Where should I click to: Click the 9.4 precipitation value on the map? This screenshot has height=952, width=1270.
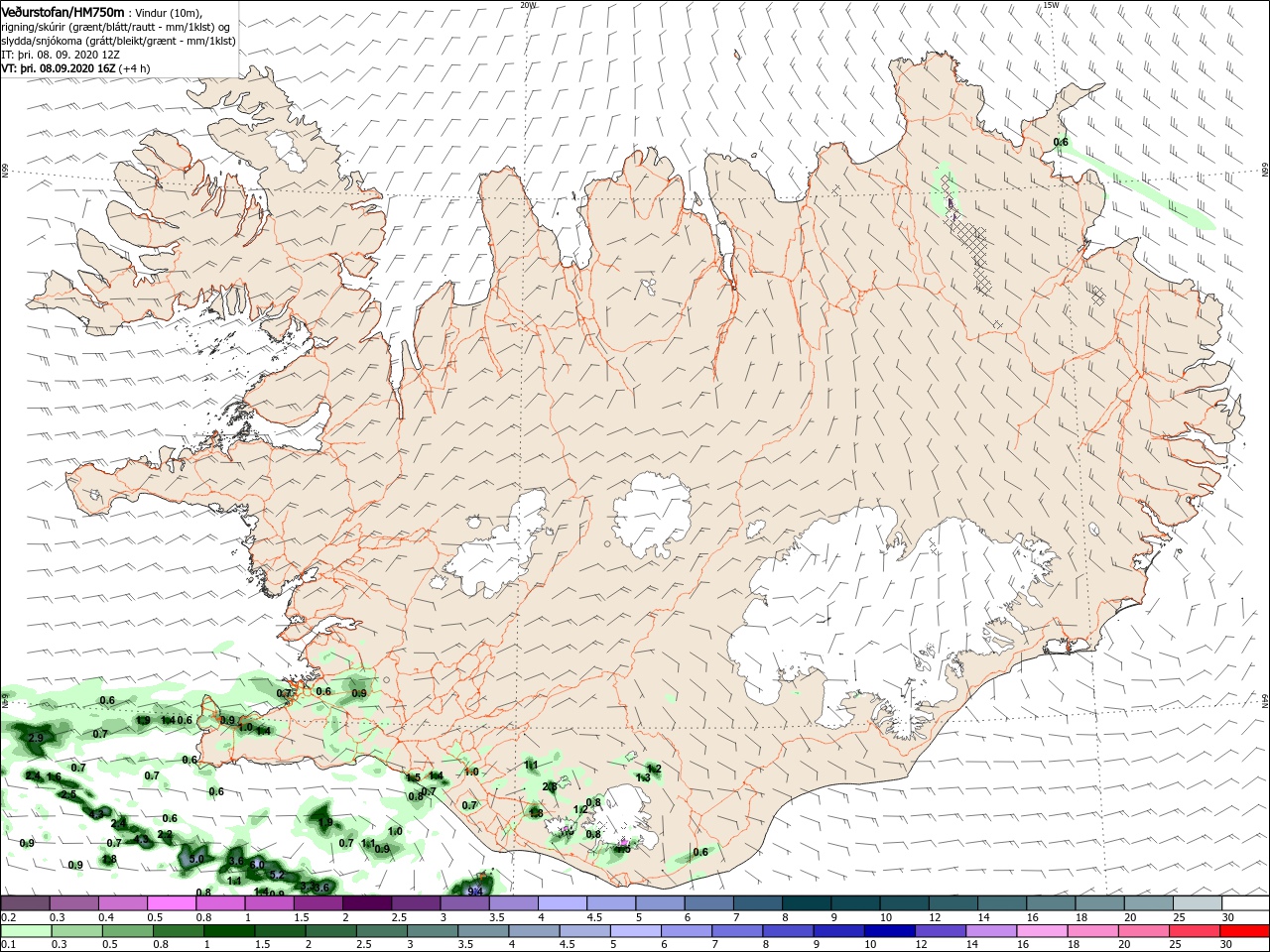pyautogui.click(x=475, y=891)
